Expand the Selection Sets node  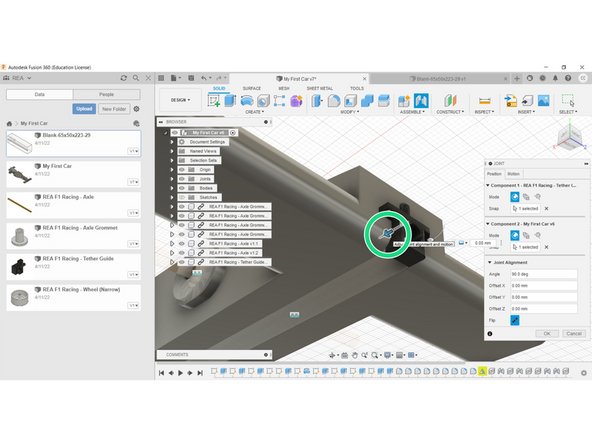coord(172,160)
